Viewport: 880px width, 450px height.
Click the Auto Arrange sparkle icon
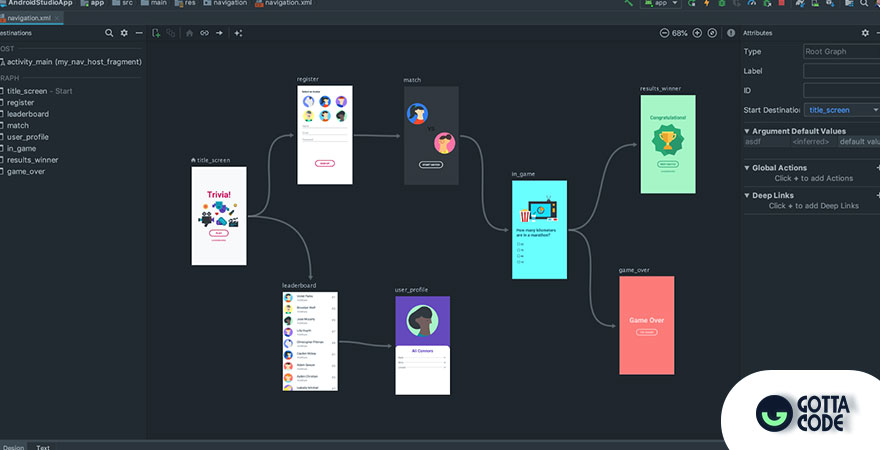pyautogui.click(x=239, y=33)
